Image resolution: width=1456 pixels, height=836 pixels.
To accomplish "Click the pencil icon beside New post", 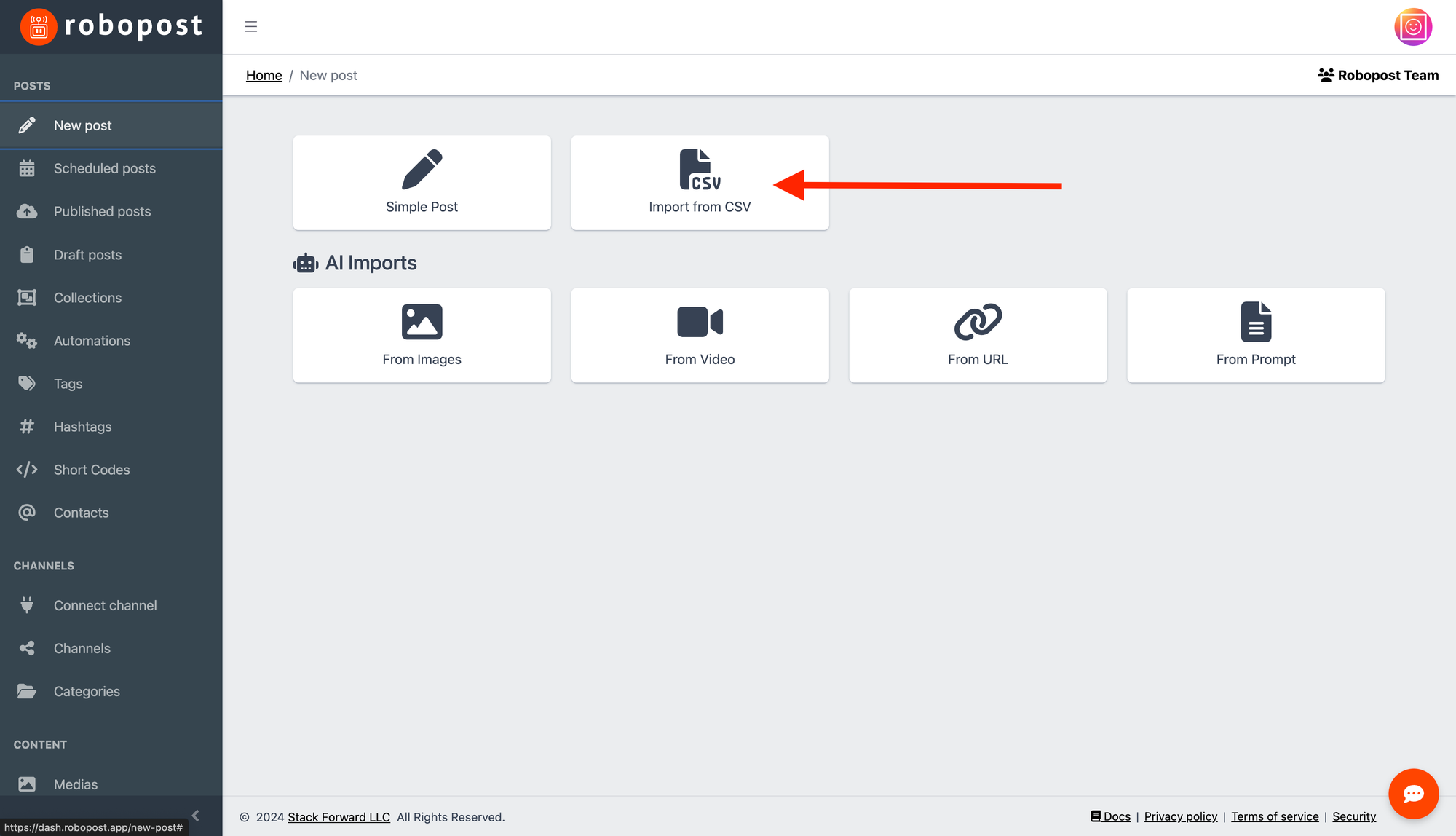I will (27, 125).
